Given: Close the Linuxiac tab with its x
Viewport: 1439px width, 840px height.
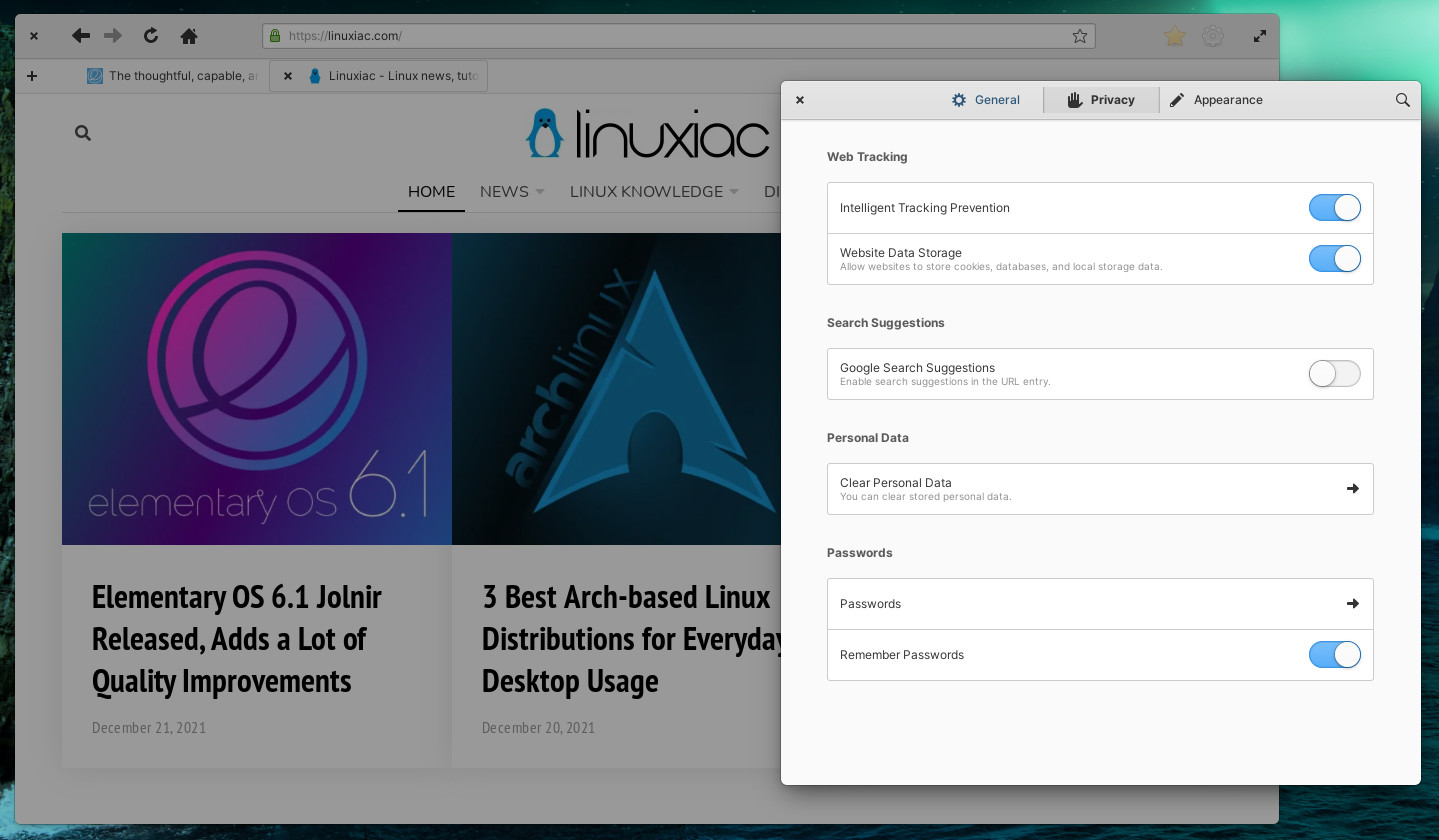Looking at the screenshot, I should pos(288,76).
